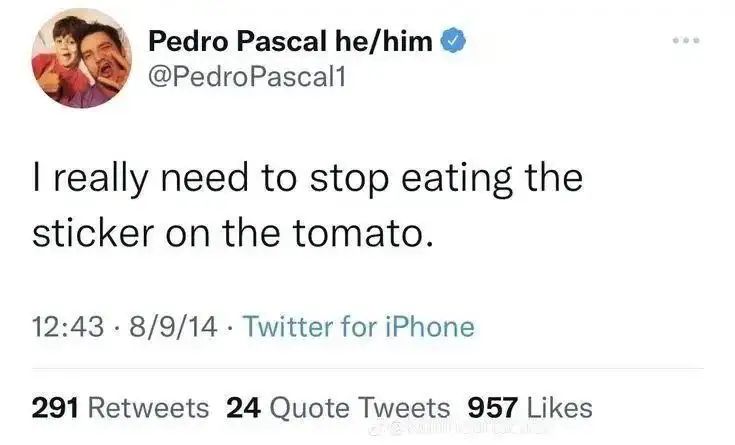Select the word sticker in the tweet
This screenshot has width=735, height=445.
coord(93,233)
